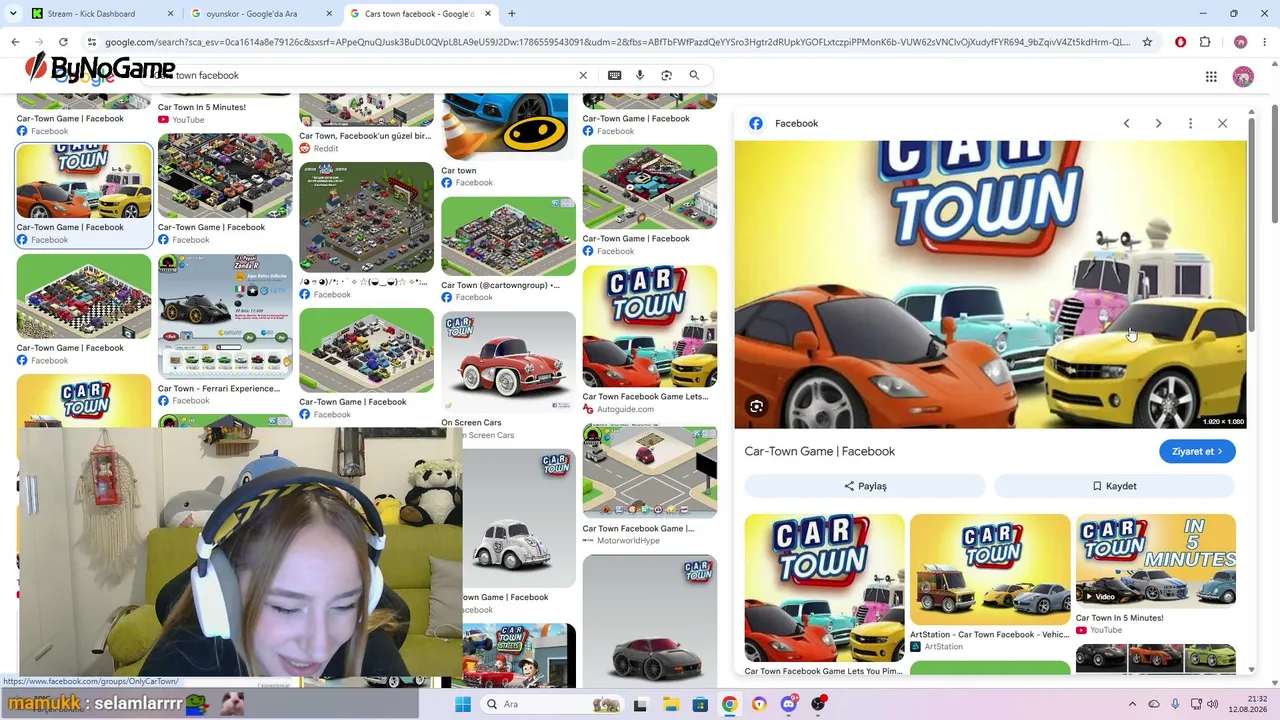Open a new browser tab
Image resolution: width=1280 pixels, height=720 pixels.
tap(512, 14)
